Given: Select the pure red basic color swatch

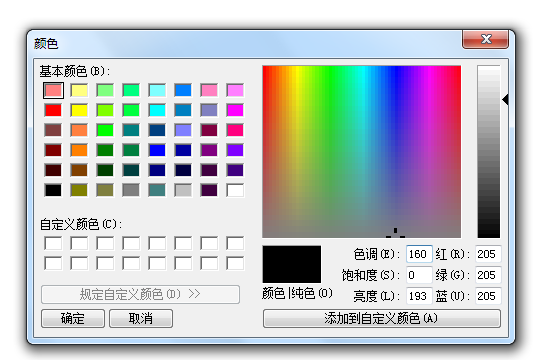Looking at the screenshot, I should pyautogui.click(x=53, y=110).
